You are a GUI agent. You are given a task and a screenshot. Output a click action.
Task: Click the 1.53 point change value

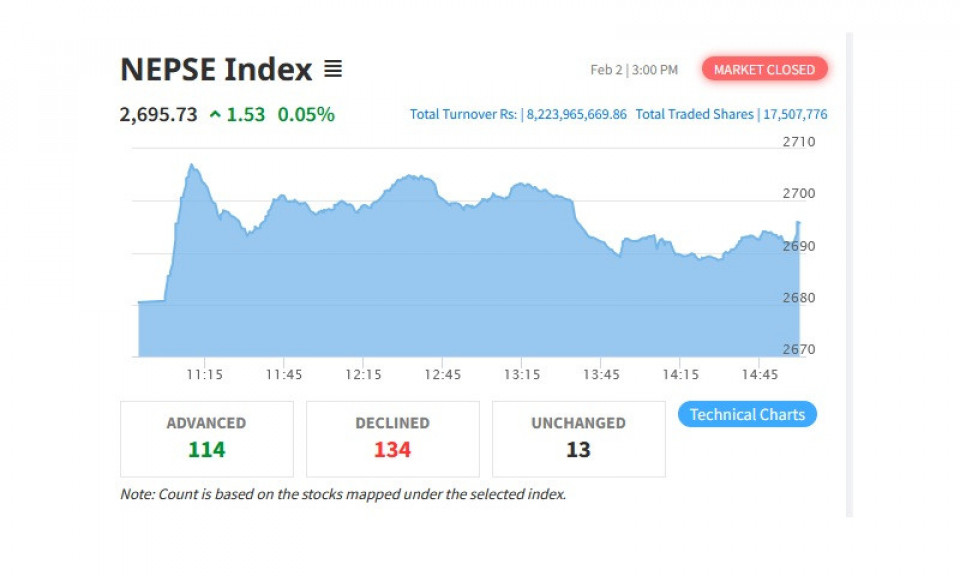pos(245,114)
